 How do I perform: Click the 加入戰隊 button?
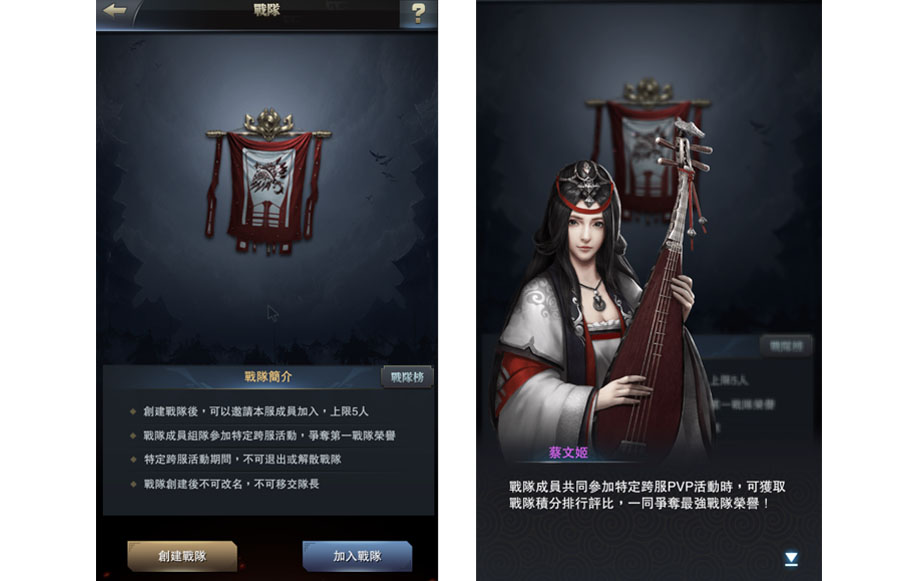(357, 556)
